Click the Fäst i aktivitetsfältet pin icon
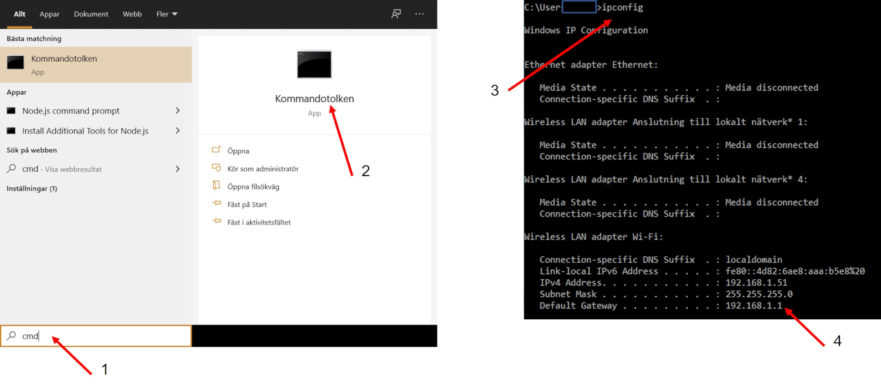 pyautogui.click(x=216, y=222)
